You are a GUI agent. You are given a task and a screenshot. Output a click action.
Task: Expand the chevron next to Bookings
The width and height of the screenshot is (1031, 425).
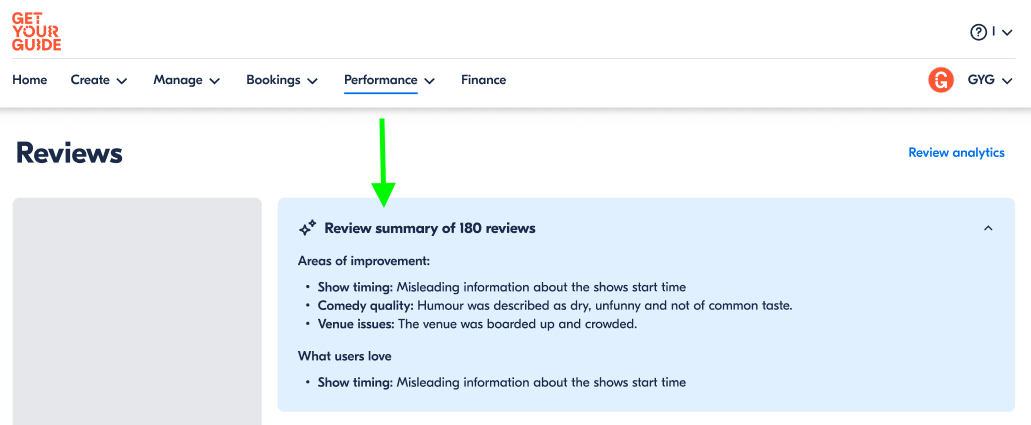(313, 81)
